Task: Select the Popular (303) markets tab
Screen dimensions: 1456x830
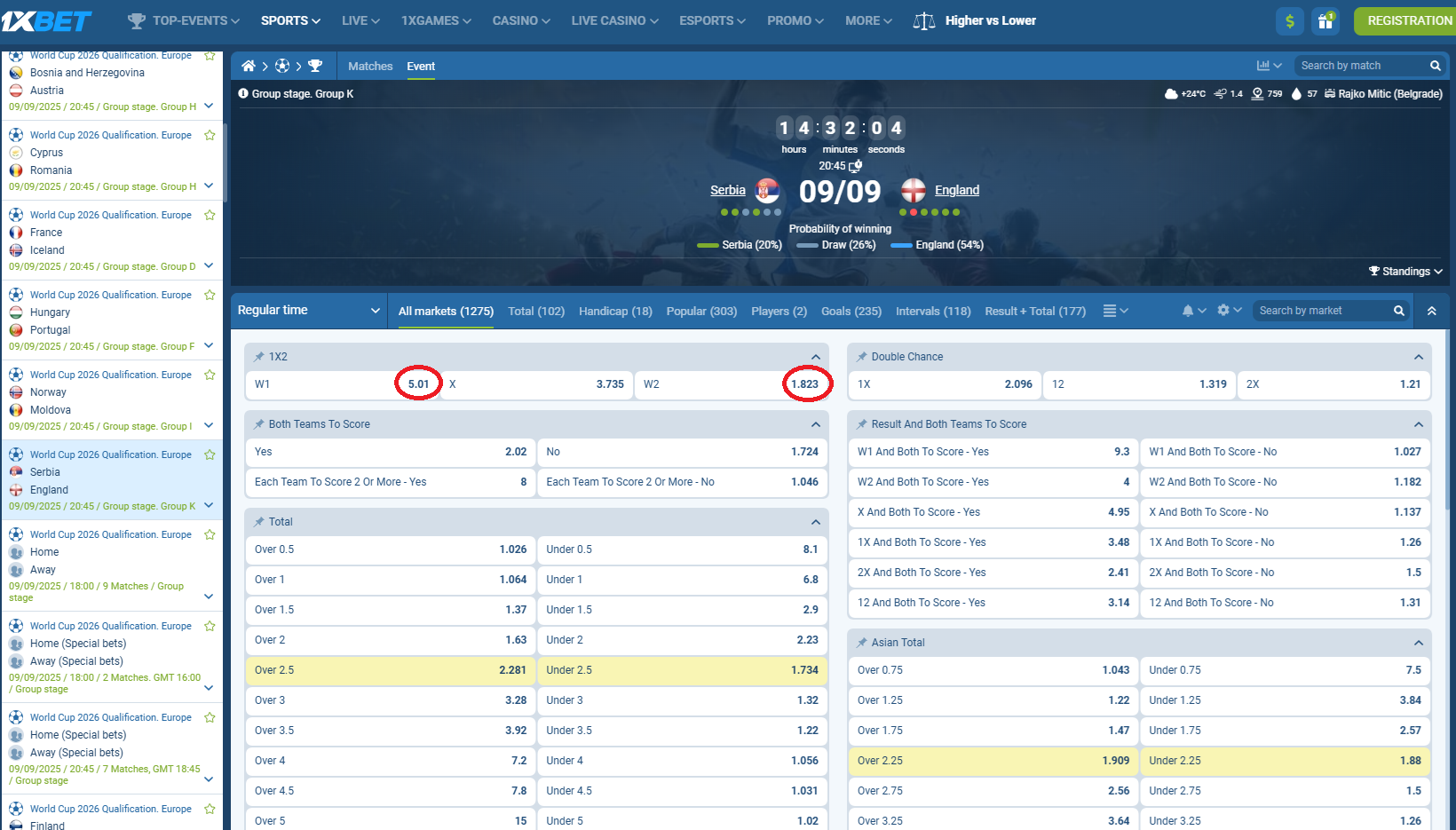Action: (x=701, y=311)
